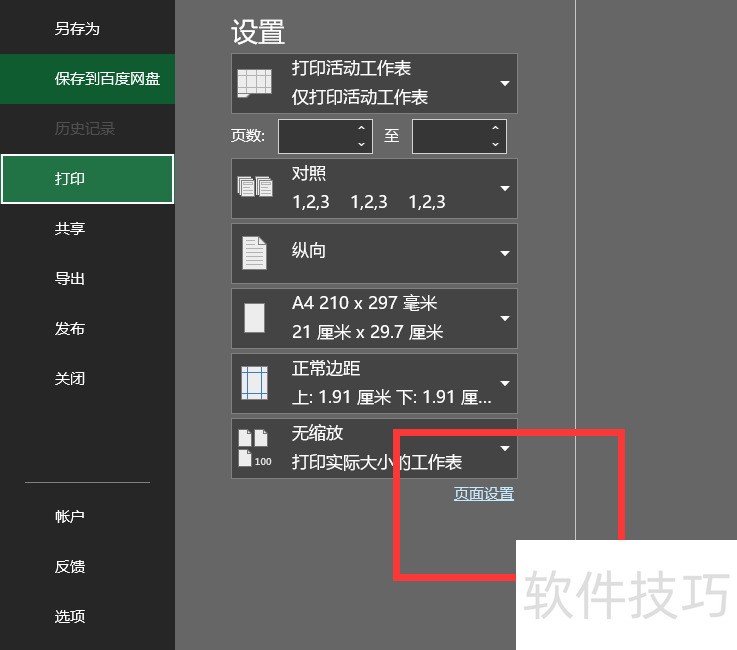The height and width of the screenshot is (650, 737).
Task: Click the A4 paper size icon
Action: click(x=254, y=318)
